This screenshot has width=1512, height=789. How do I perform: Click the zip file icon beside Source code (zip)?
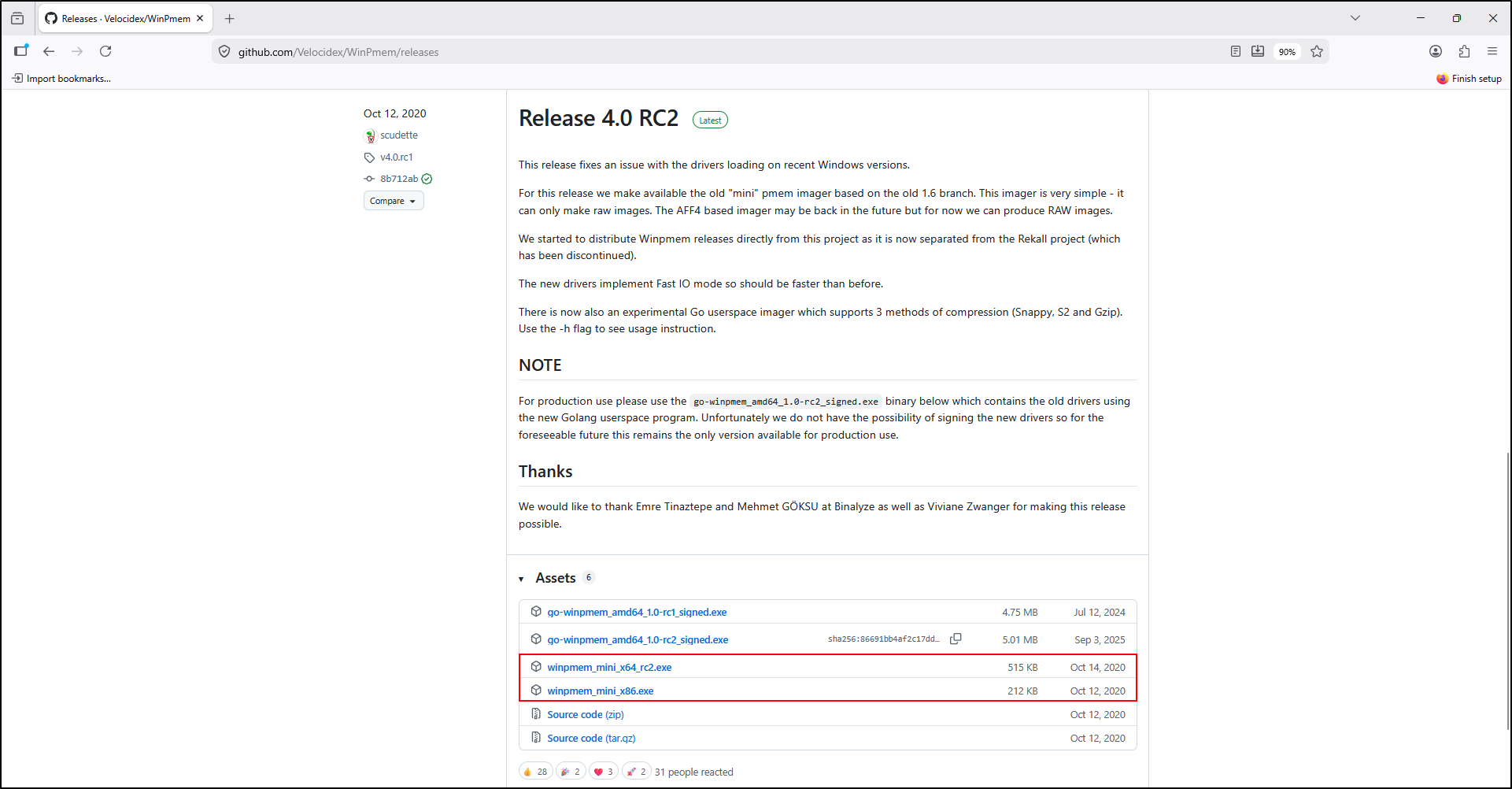[536, 713]
